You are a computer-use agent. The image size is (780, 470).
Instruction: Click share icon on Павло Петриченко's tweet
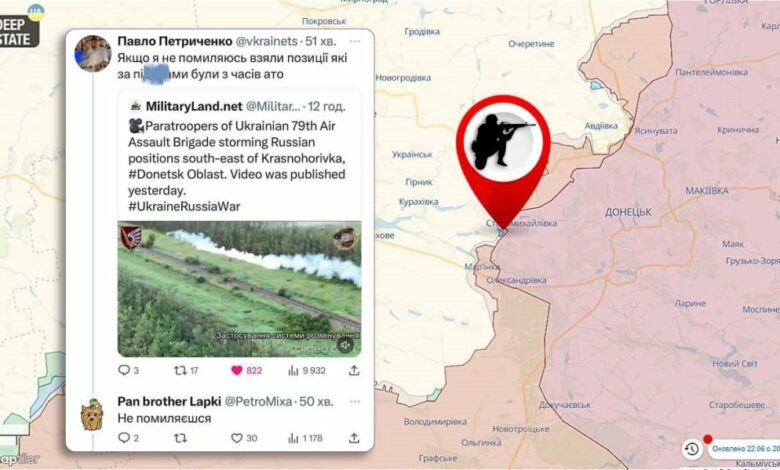click(x=354, y=370)
